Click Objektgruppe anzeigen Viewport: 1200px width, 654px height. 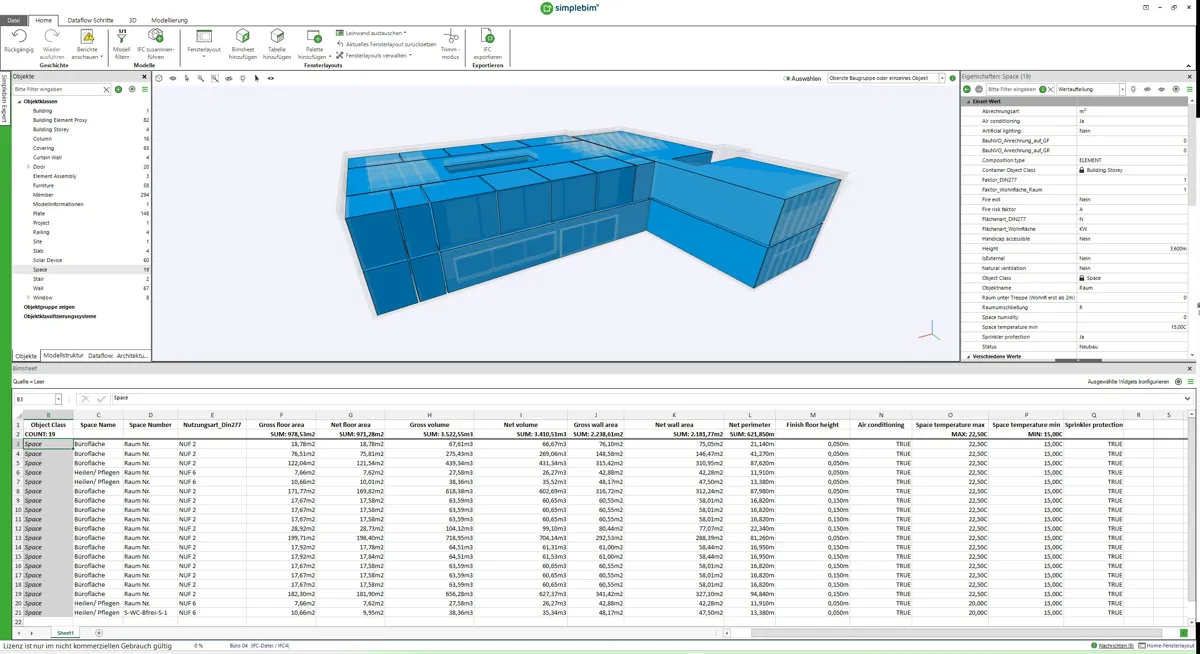[49, 307]
